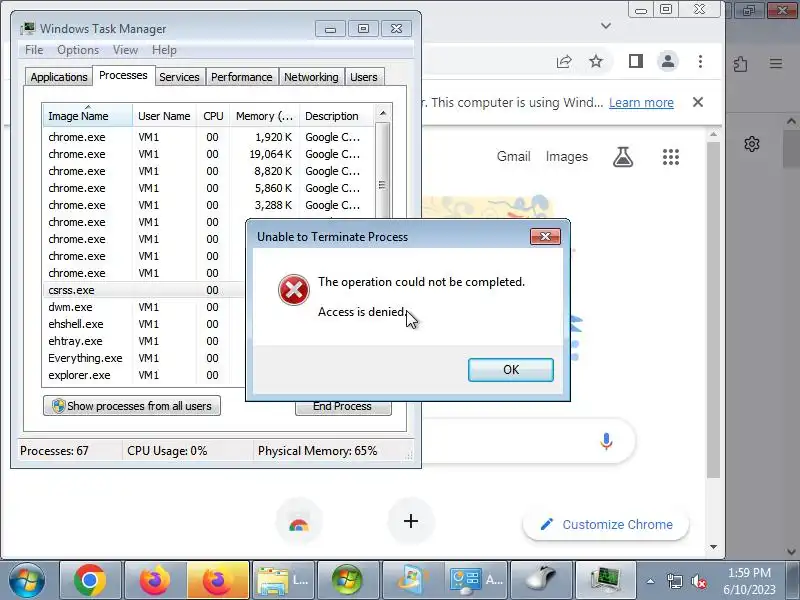Image resolution: width=800 pixels, height=600 pixels.
Task: Click the Chrome share page icon
Action: click(x=564, y=62)
